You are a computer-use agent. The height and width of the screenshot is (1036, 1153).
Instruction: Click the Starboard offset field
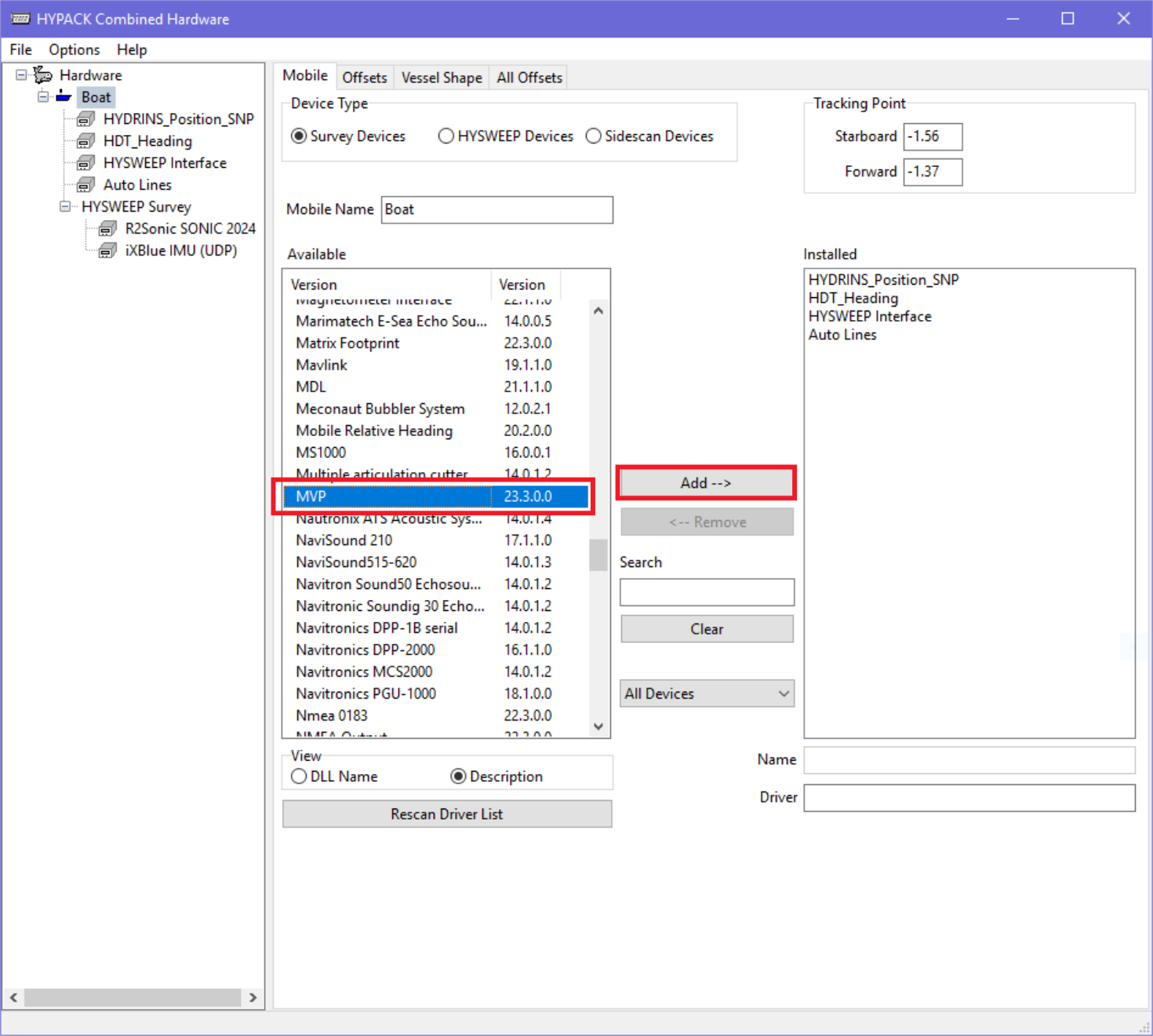933,136
